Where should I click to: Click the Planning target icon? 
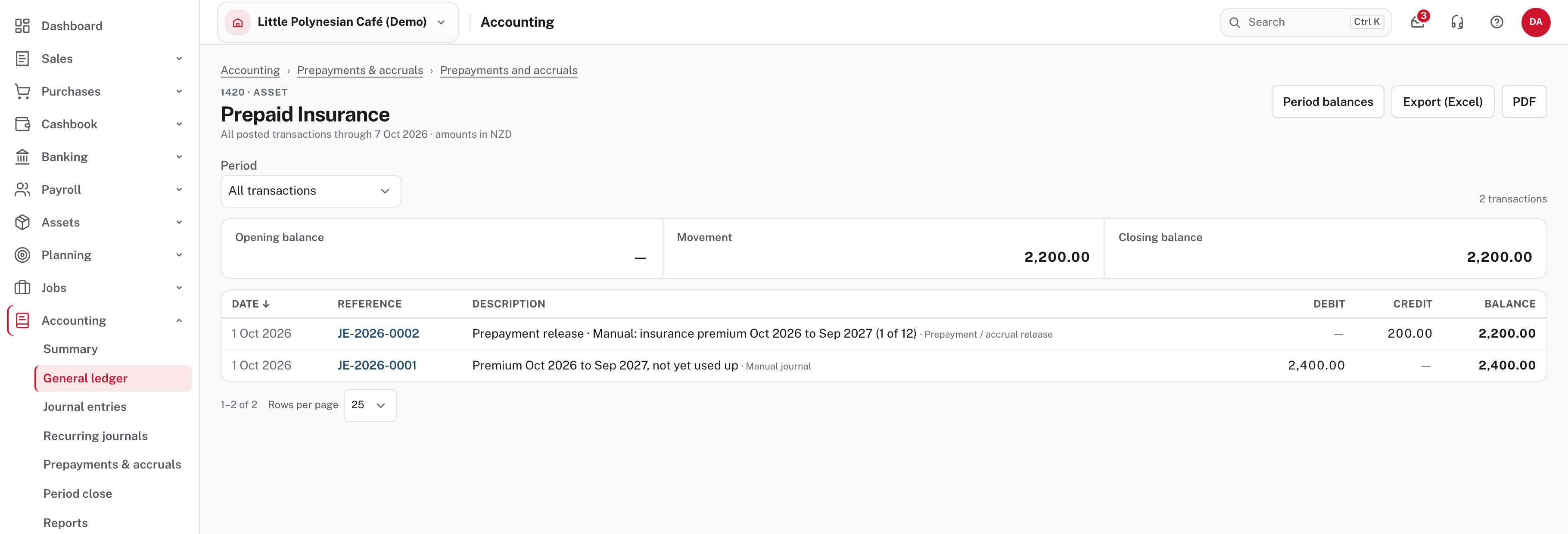click(x=22, y=255)
